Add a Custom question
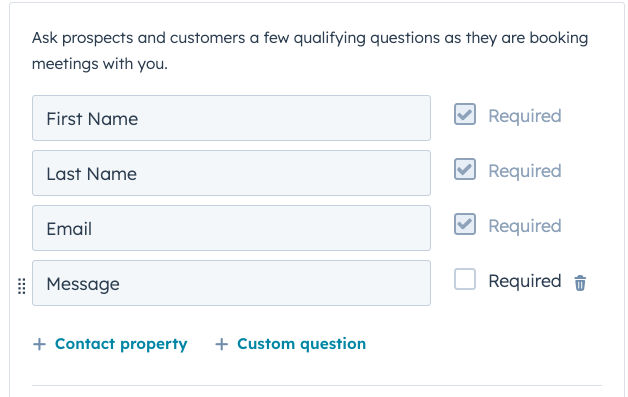The height and width of the screenshot is (397, 628). coord(301,344)
